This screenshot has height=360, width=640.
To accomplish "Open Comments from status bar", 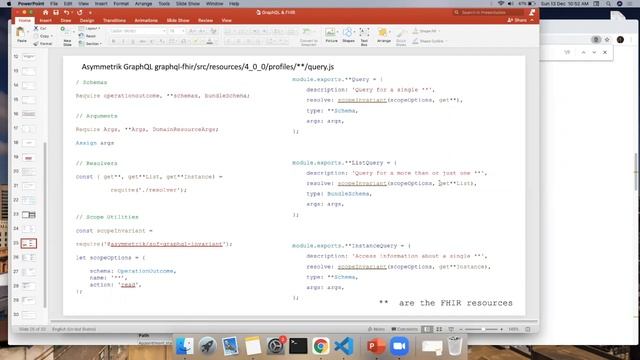I will click(404, 329).
